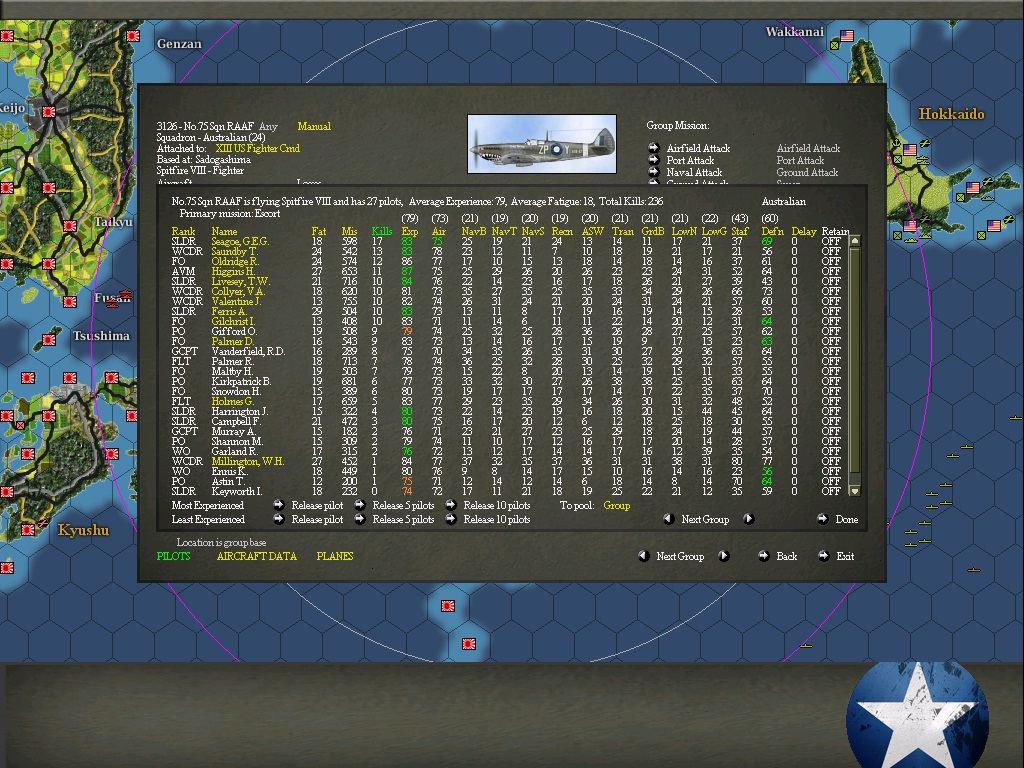
Task: Open XIII US Fighter Cmd headquarters link
Action: coord(257,148)
